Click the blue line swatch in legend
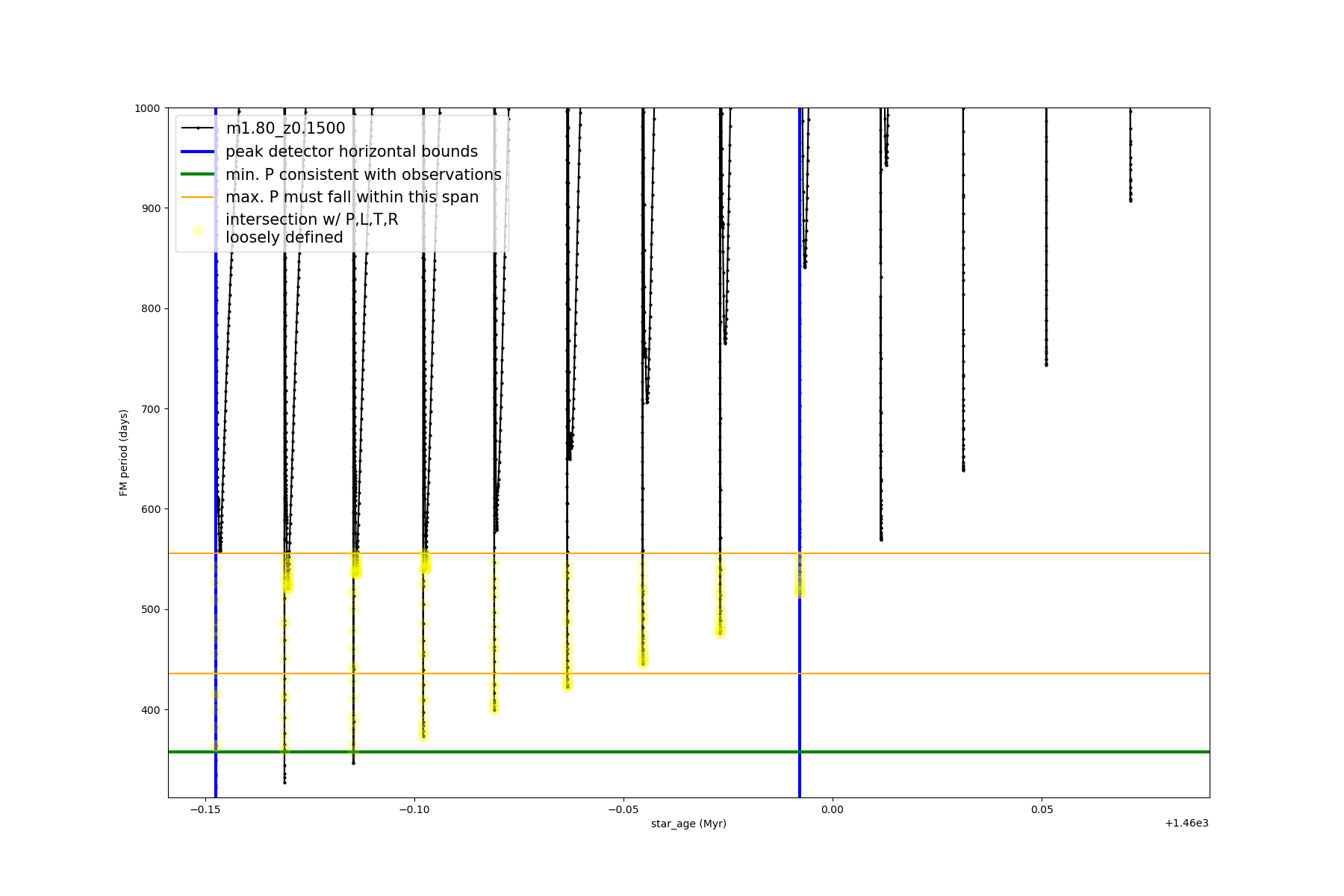1344x896 pixels. tap(198, 152)
